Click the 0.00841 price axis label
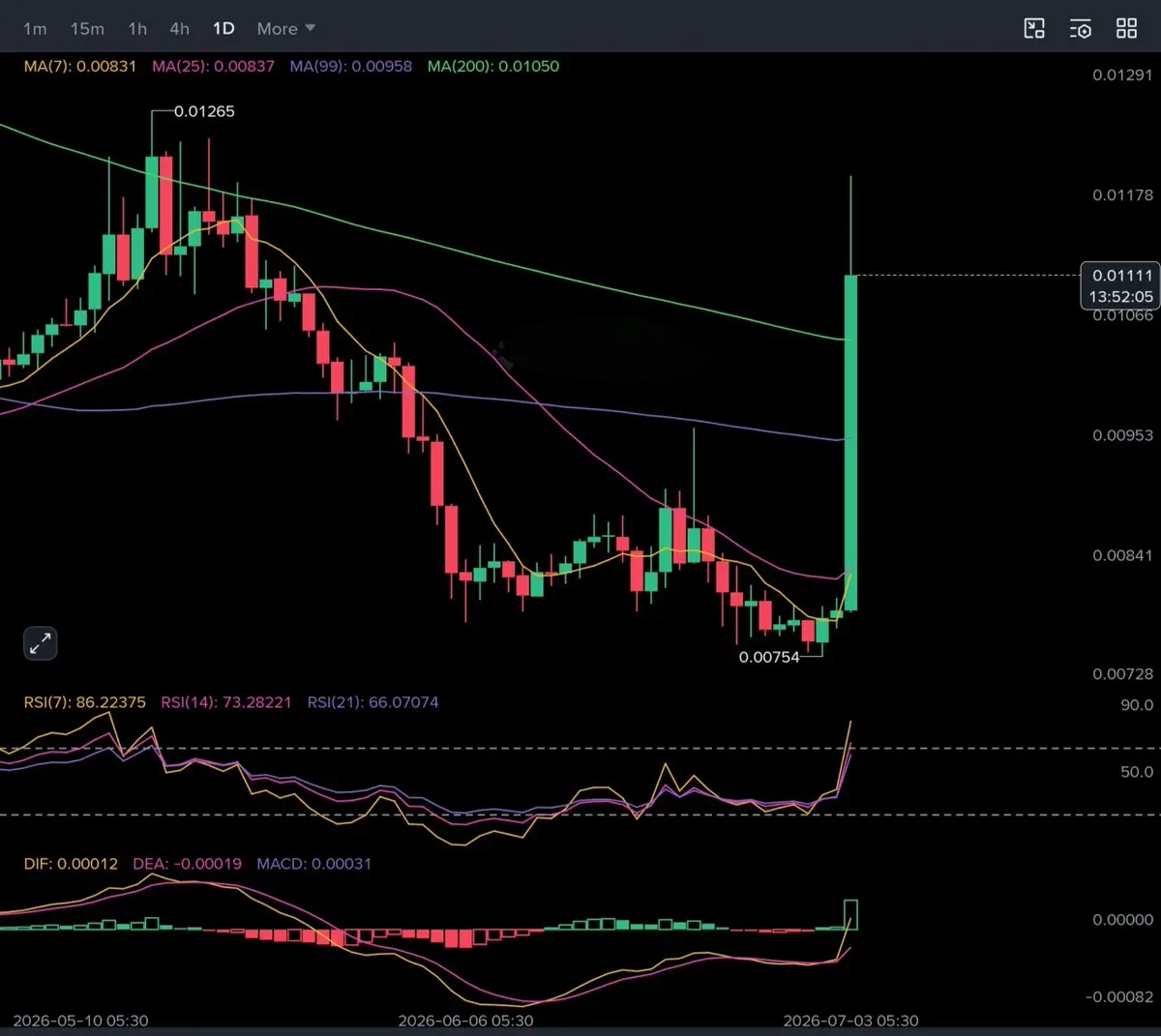 click(1122, 555)
